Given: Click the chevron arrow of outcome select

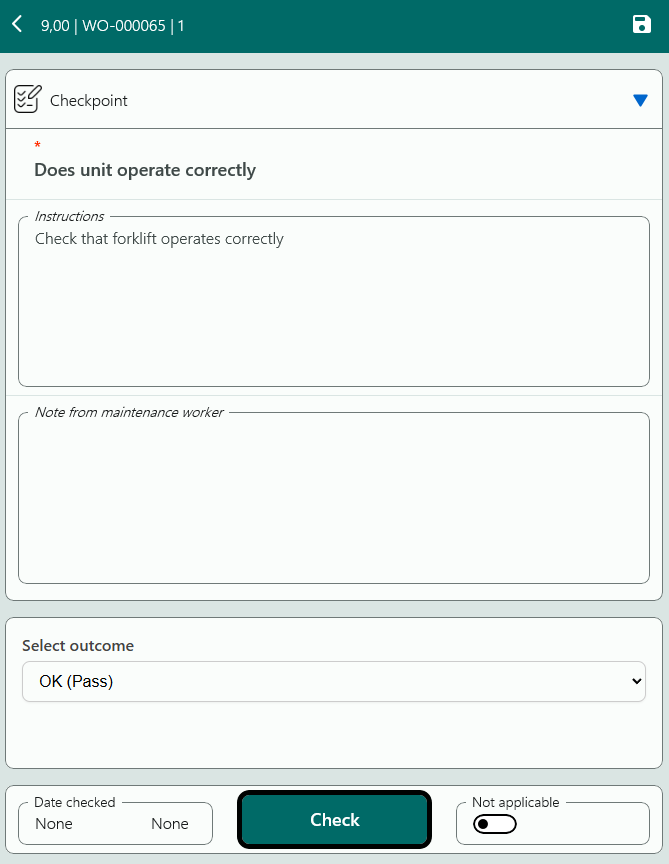Looking at the screenshot, I should coord(637,681).
